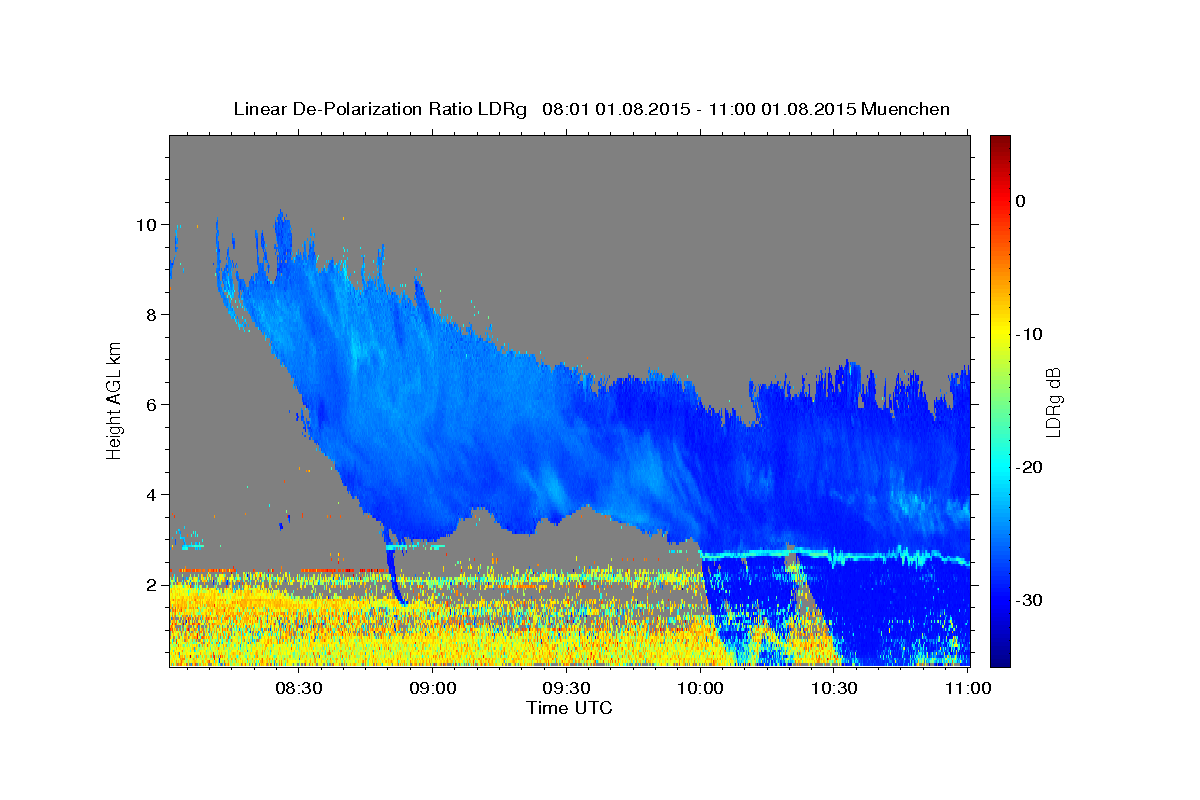Click the colorbar tick label 0

1021,201
